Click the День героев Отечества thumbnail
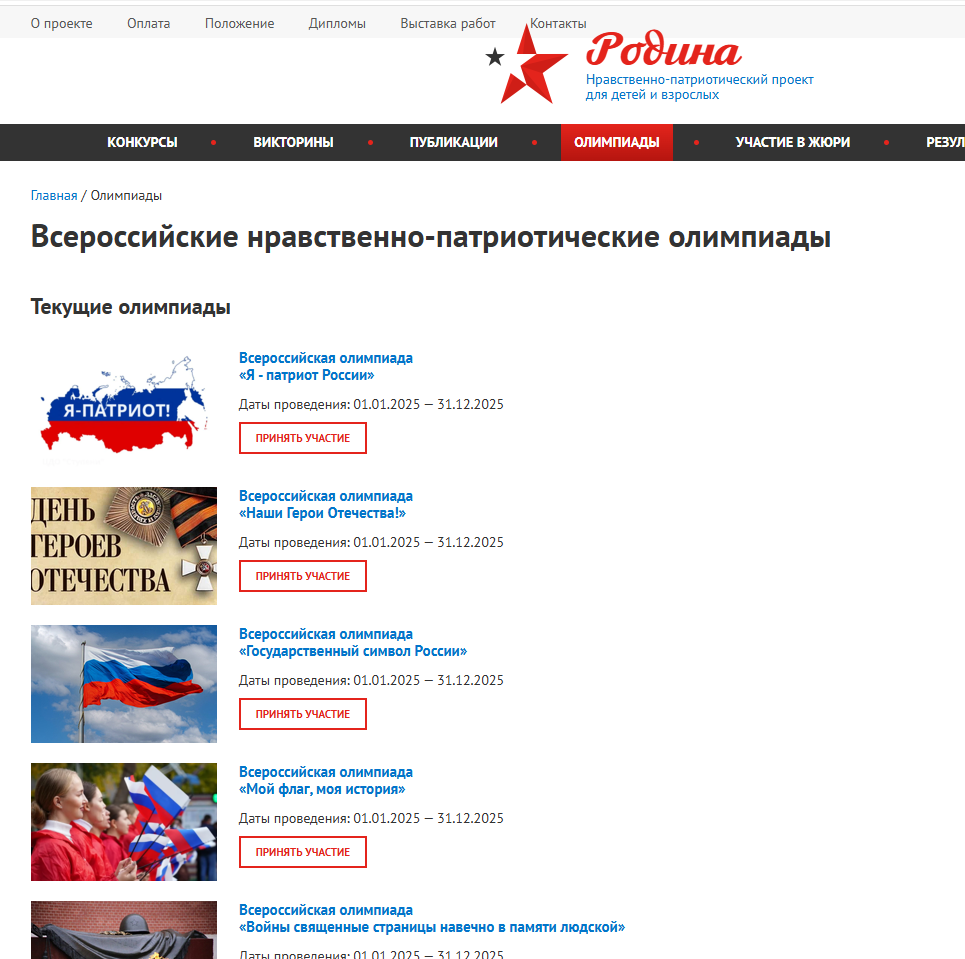The width and height of the screenshot is (965, 959). coord(124,545)
